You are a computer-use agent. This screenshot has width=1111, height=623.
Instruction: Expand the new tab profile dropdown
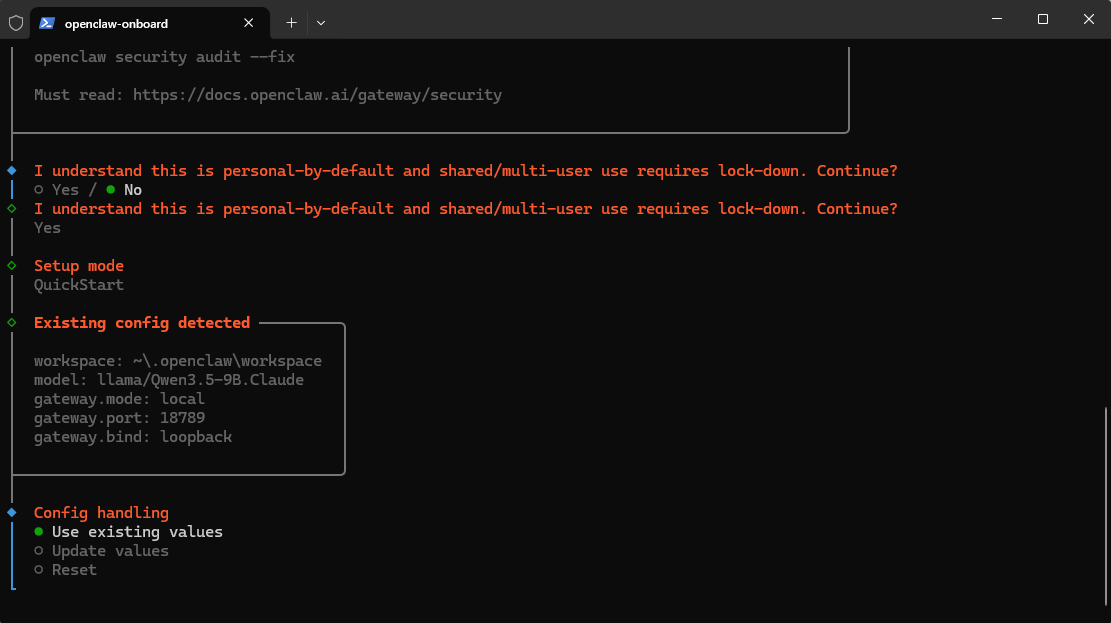(x=321, y=22)
